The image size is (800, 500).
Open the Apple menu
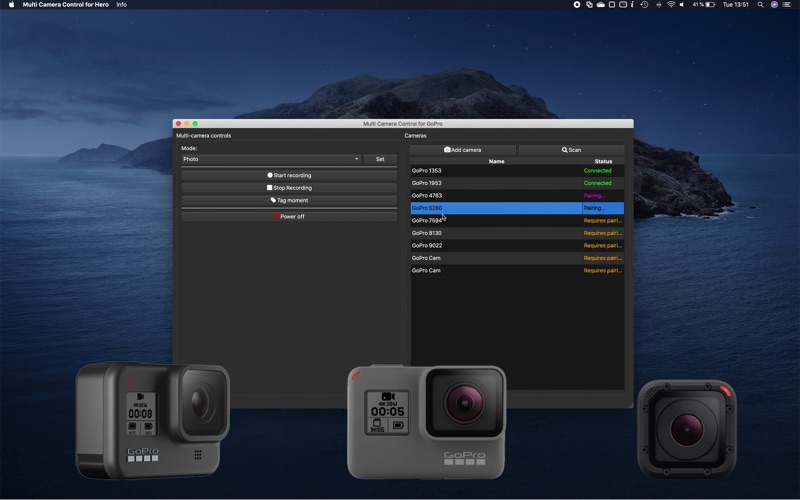coord(12,5)
